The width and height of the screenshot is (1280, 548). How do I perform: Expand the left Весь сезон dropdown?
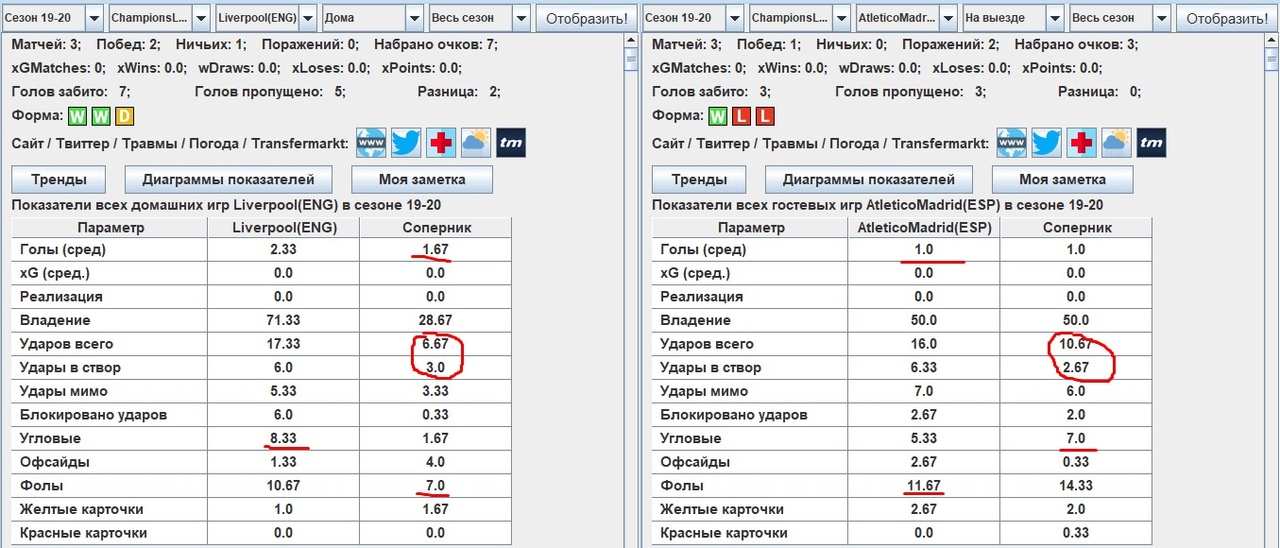point(521,18)
